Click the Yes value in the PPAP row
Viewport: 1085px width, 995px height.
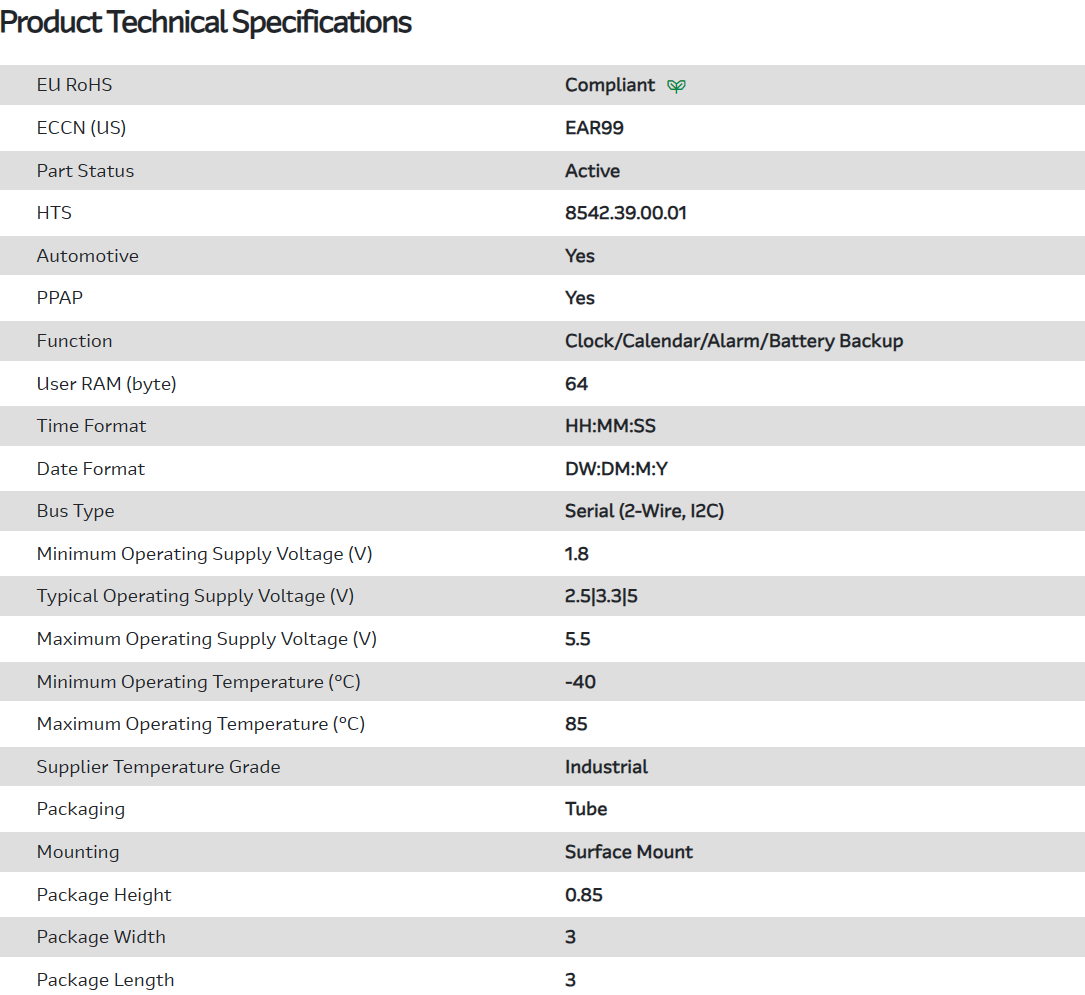tap(580, 298)
